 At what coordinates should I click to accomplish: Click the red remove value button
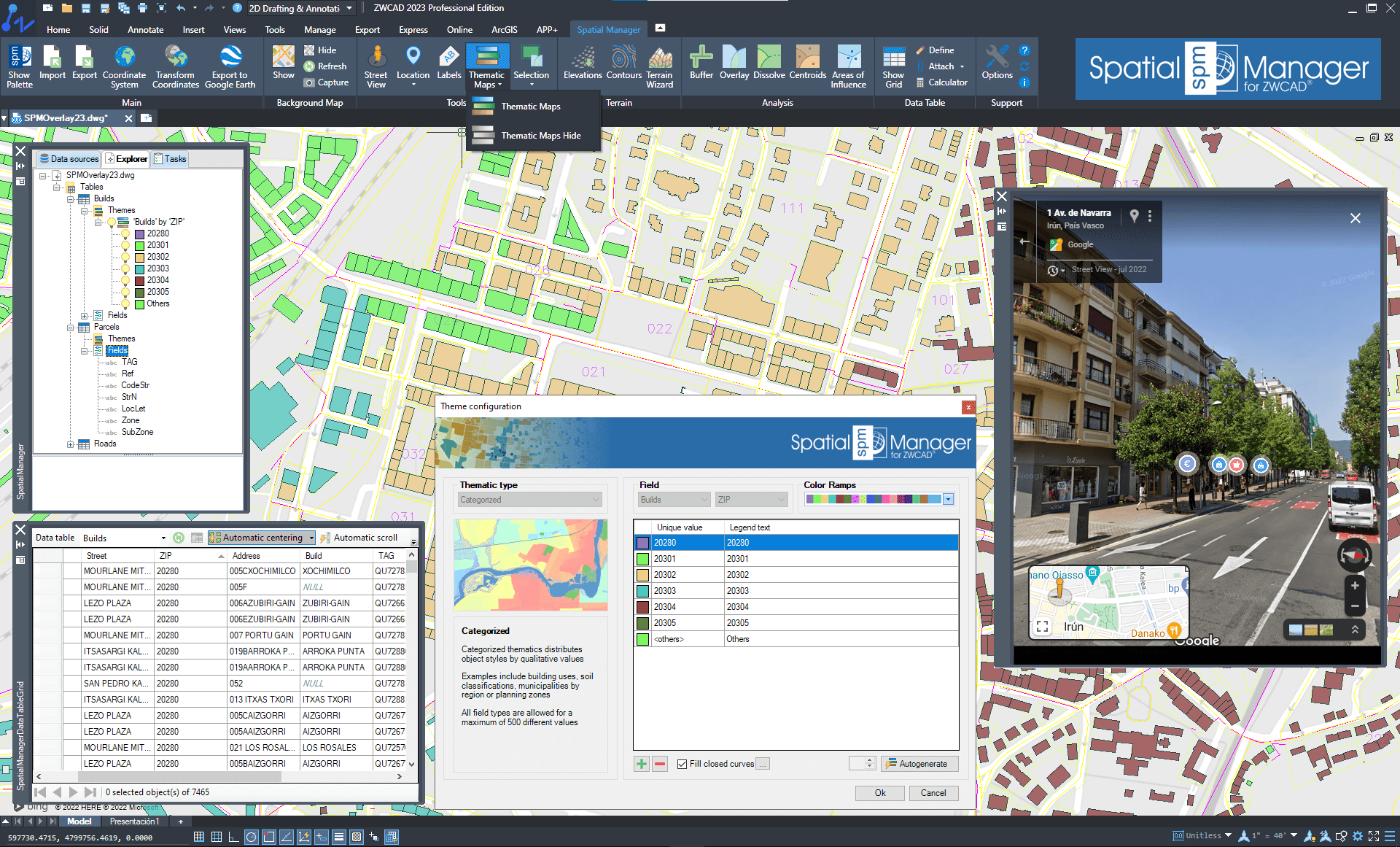point(660,764)
